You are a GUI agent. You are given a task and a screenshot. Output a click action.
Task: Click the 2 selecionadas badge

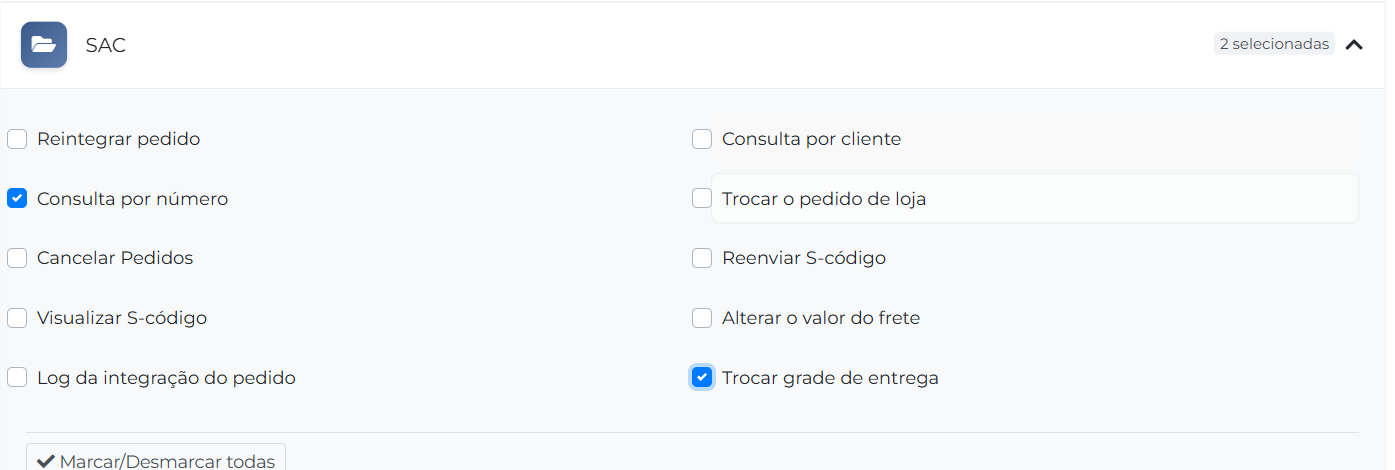click(x=1273, y=44)
